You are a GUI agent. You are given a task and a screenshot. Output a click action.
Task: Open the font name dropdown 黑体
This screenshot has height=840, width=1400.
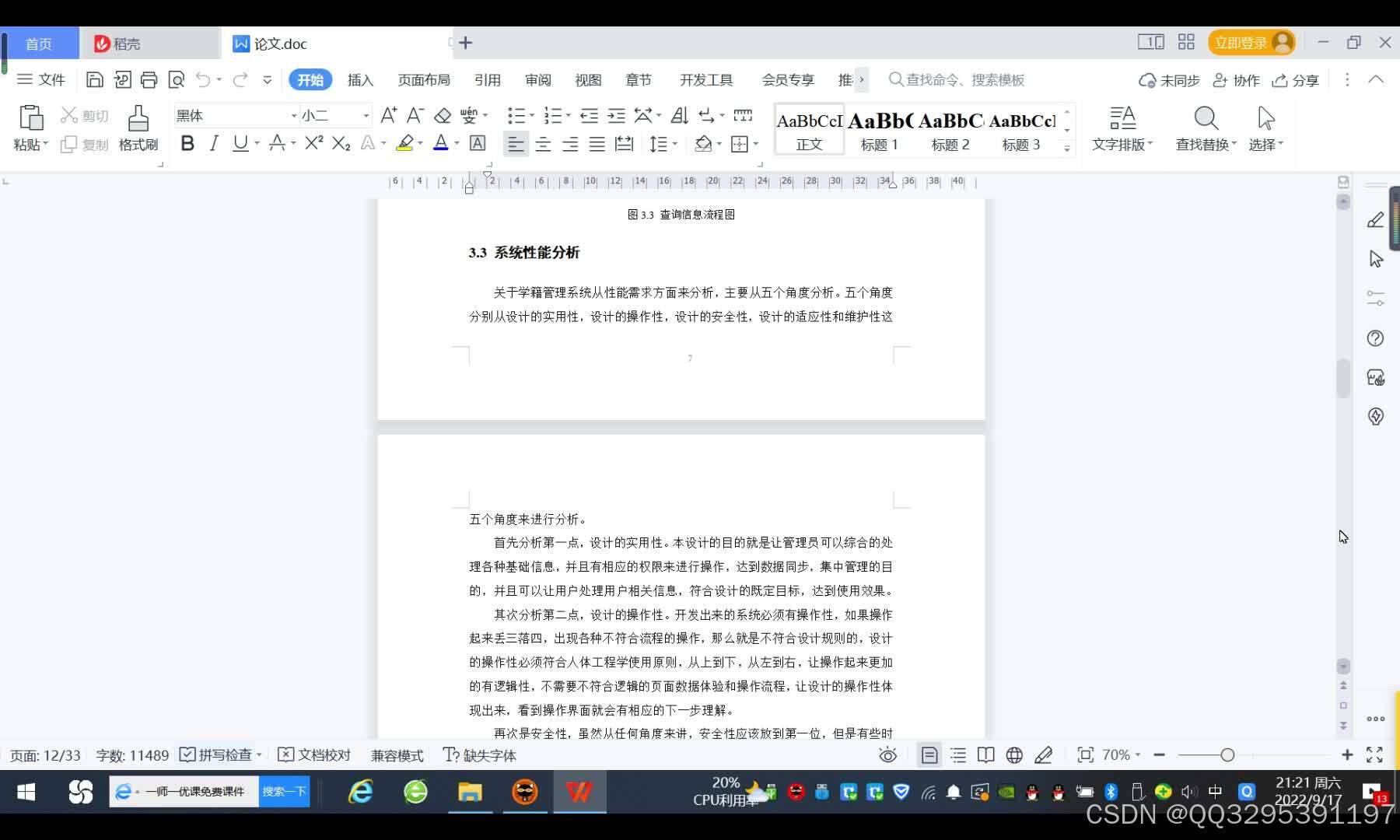(294, 116)
